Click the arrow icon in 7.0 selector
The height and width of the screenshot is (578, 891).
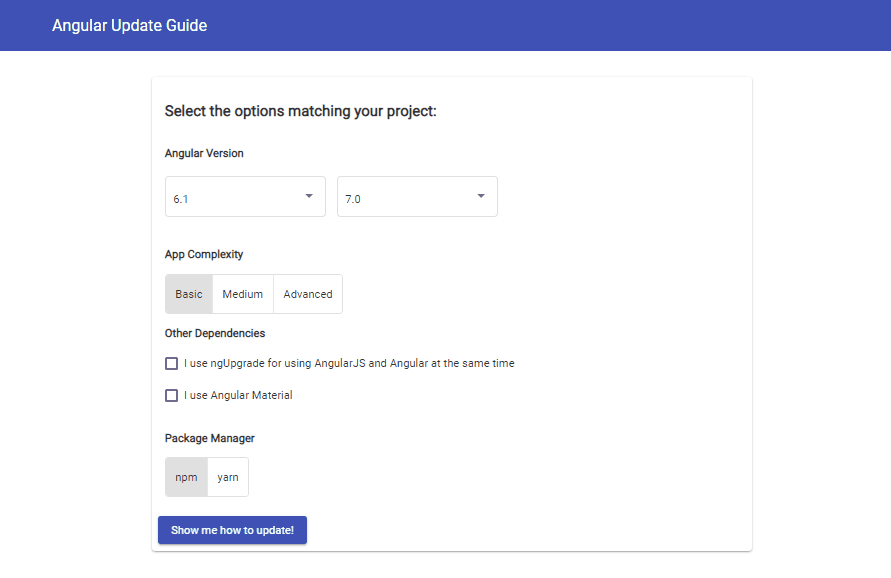coord(481,196)
